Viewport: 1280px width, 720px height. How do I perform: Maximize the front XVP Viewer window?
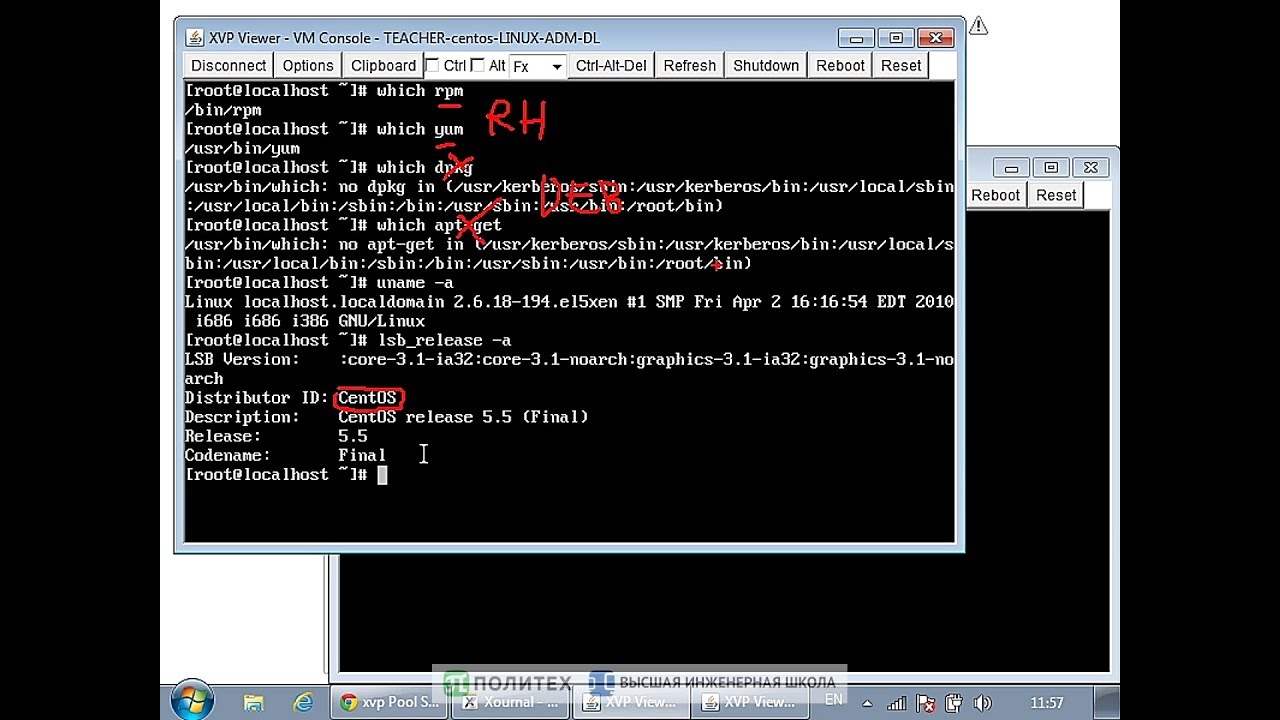[896, 38]
